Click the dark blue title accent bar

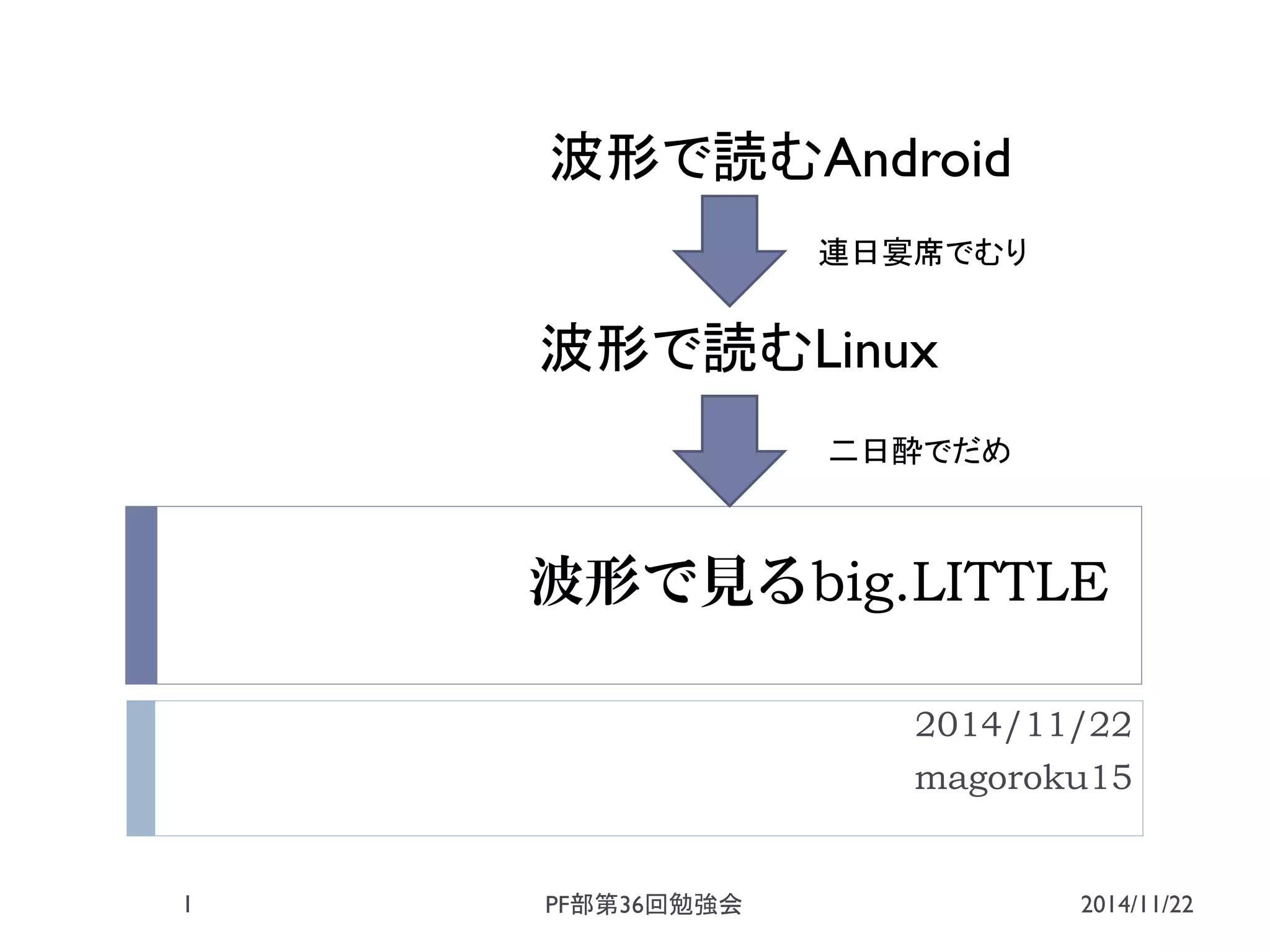click(x=141, y=595)
